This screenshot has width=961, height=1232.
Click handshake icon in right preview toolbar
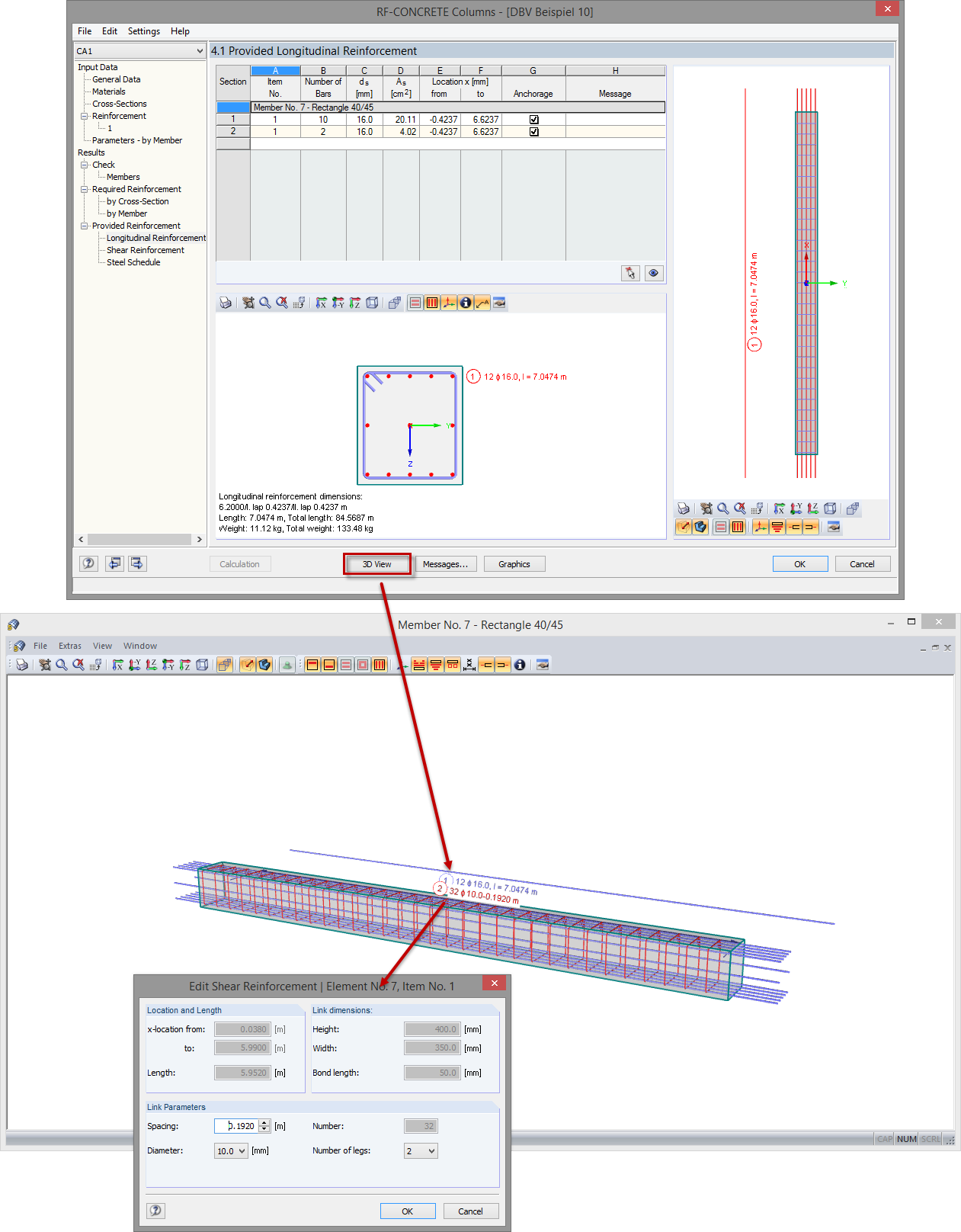(x=834, y=527)
